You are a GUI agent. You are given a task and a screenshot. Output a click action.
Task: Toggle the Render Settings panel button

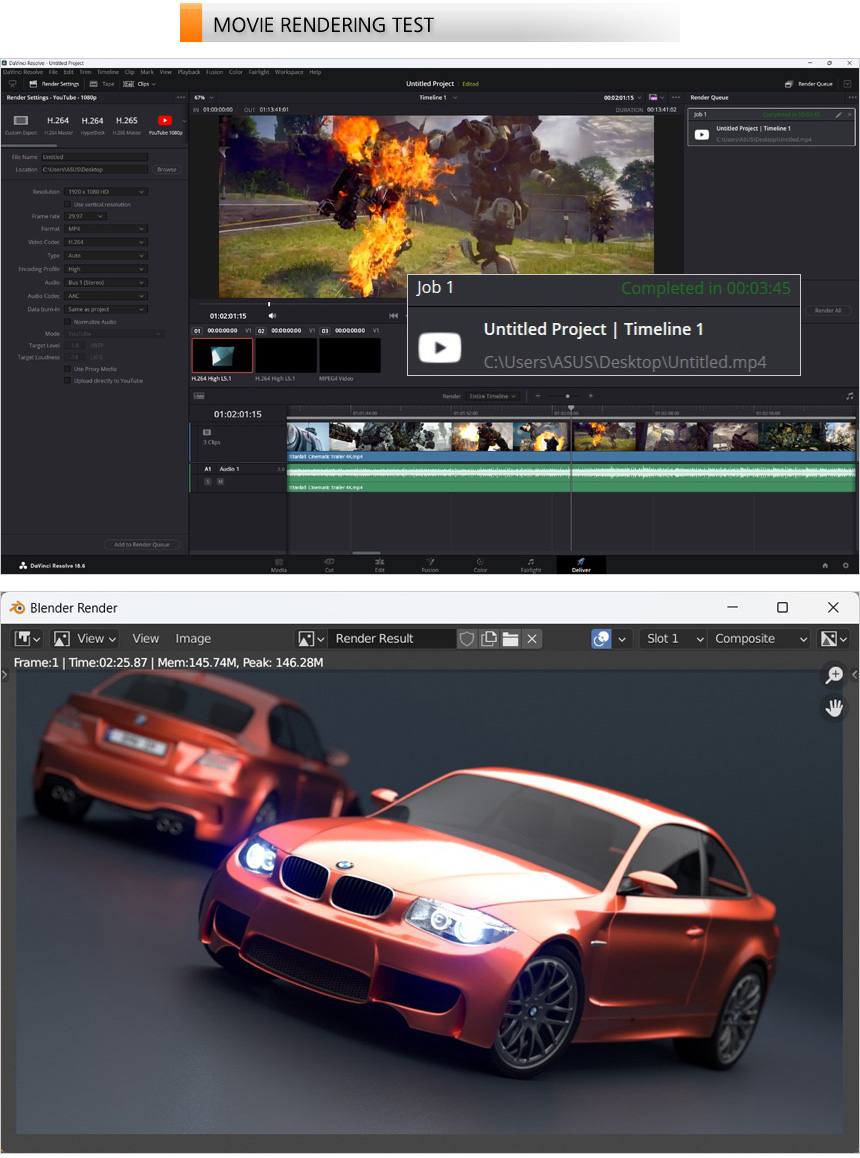point(54,84)
